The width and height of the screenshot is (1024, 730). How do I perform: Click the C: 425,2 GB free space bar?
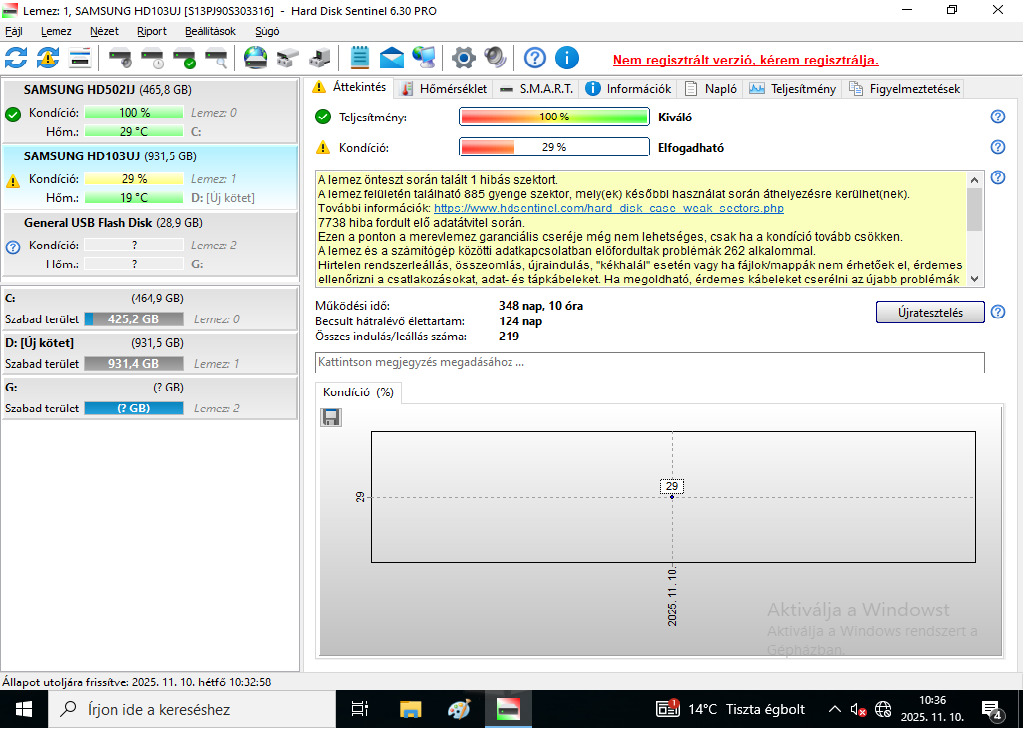click(134, 319)
